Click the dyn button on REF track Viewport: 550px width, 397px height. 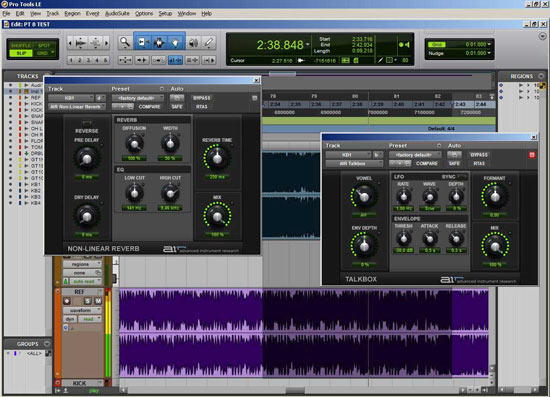(70, 319)
